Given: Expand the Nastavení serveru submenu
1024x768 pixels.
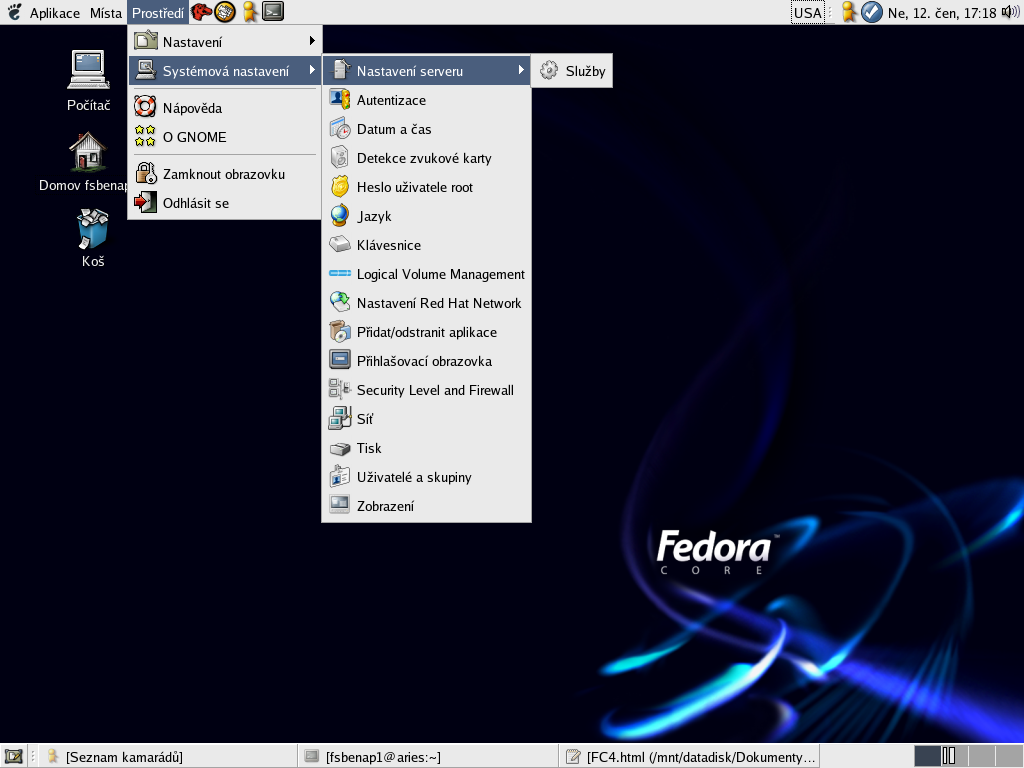Looking at the screenshot, I should [426, 71].
